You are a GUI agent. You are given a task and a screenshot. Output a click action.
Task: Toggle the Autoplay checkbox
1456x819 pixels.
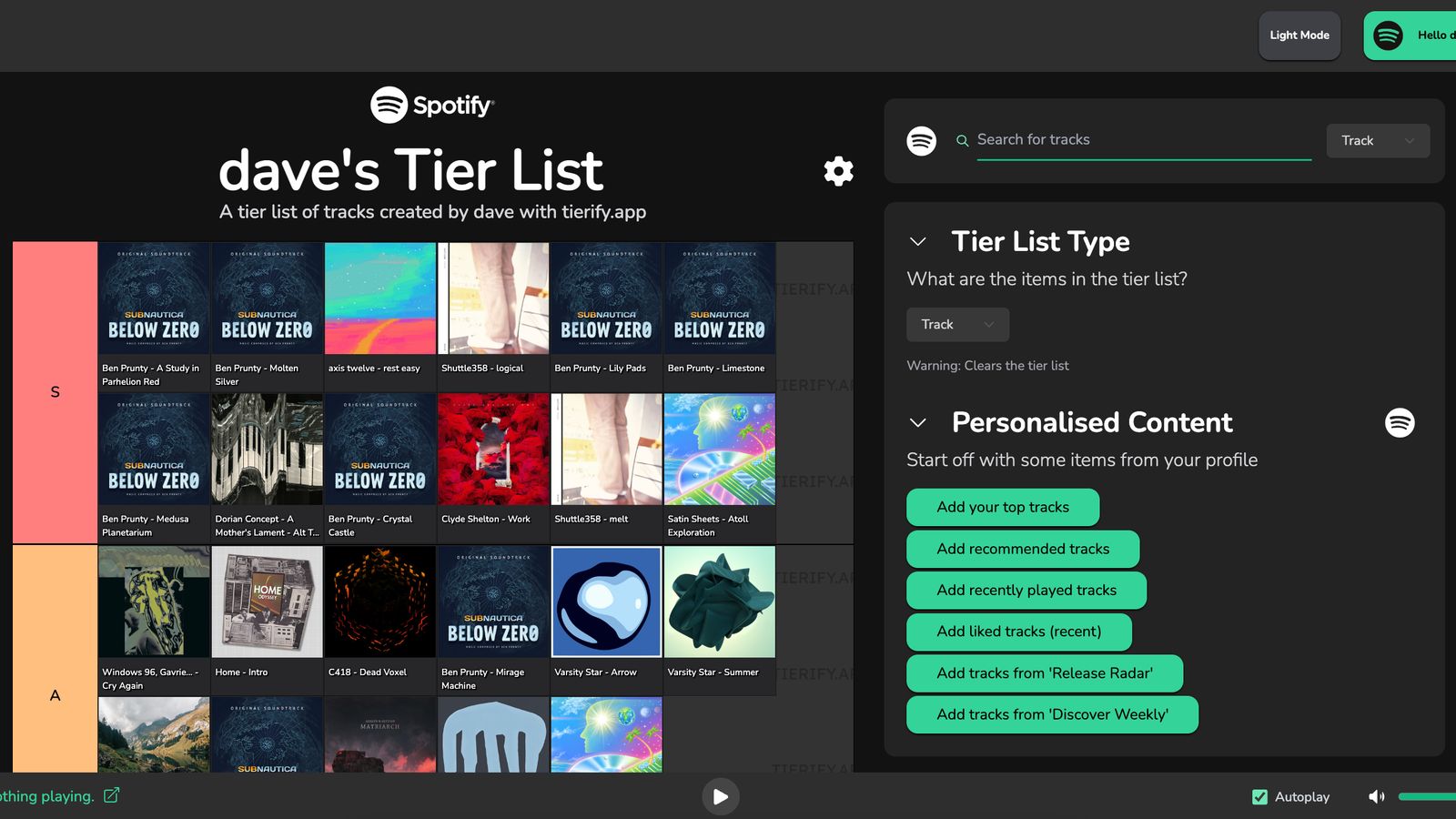coord(1259,796)
